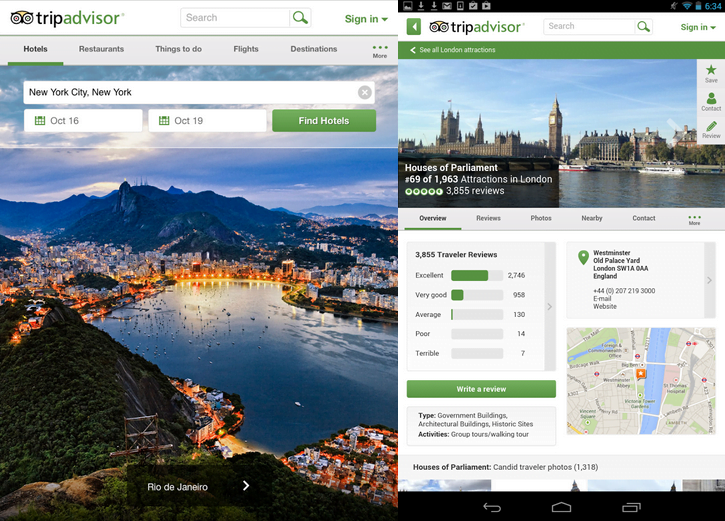Select the Overview tab

point(433,218)
